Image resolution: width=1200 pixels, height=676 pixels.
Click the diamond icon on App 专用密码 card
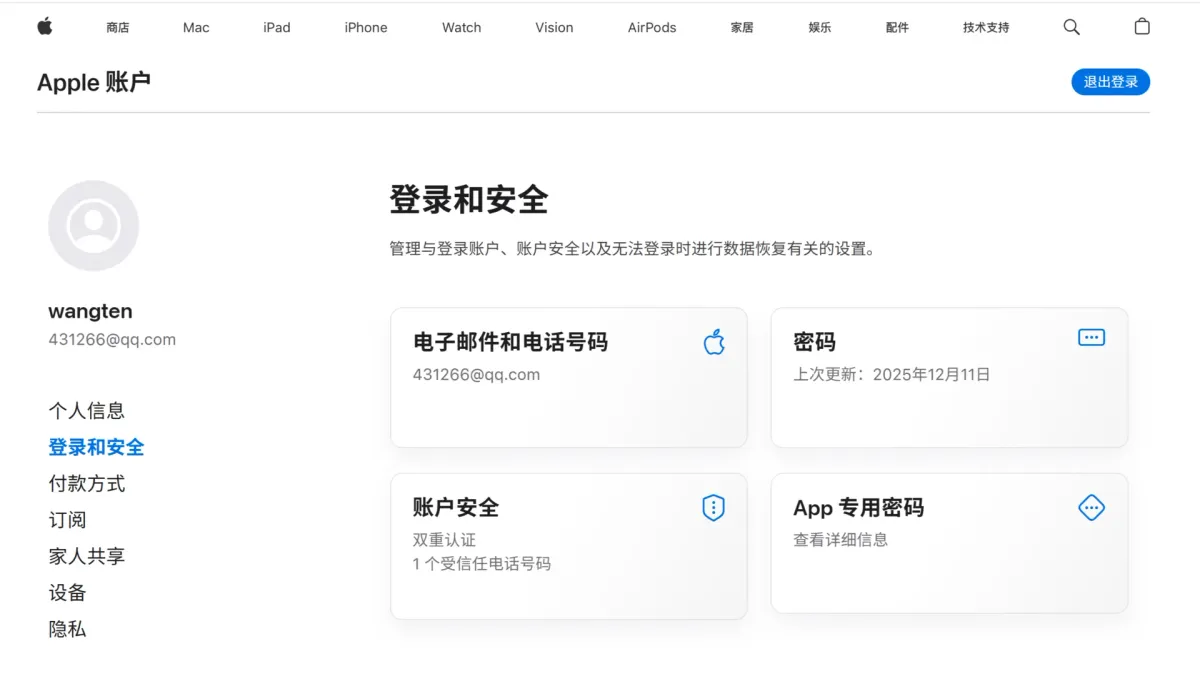tap(1091, 508)
